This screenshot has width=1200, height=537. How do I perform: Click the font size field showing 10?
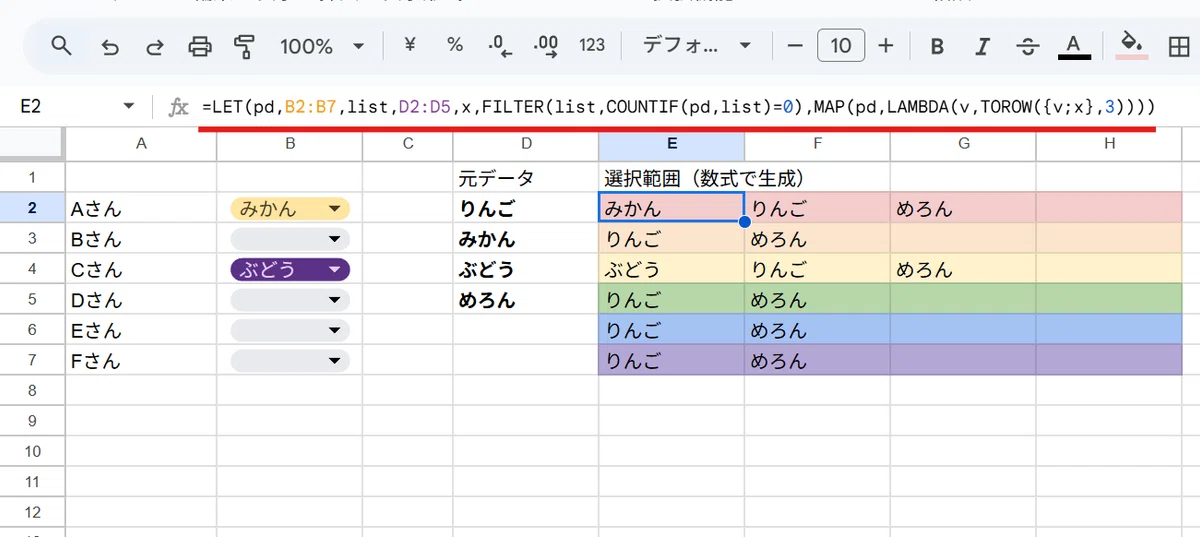pos(841,45)
